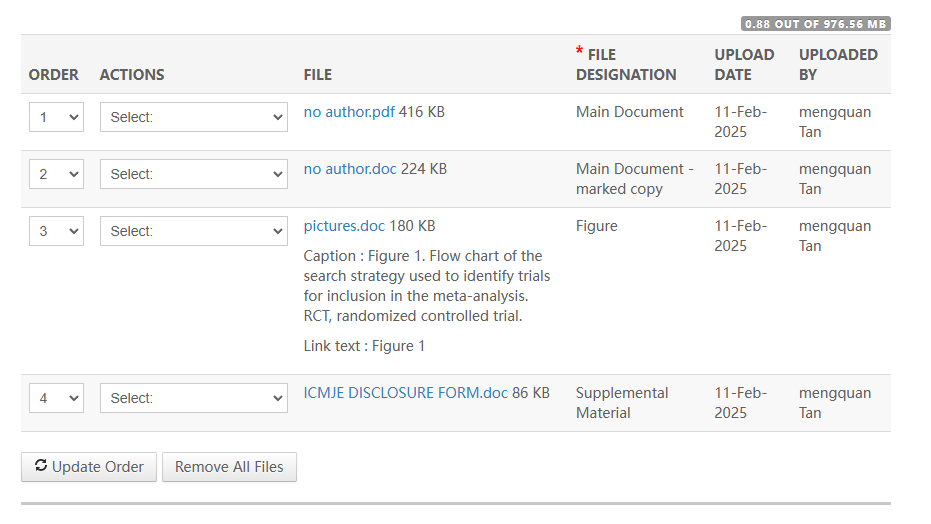Expand order dropdown for no author.pdf
Screen dimensions: 931x524
pyautogui.click(x=56, y=117)
